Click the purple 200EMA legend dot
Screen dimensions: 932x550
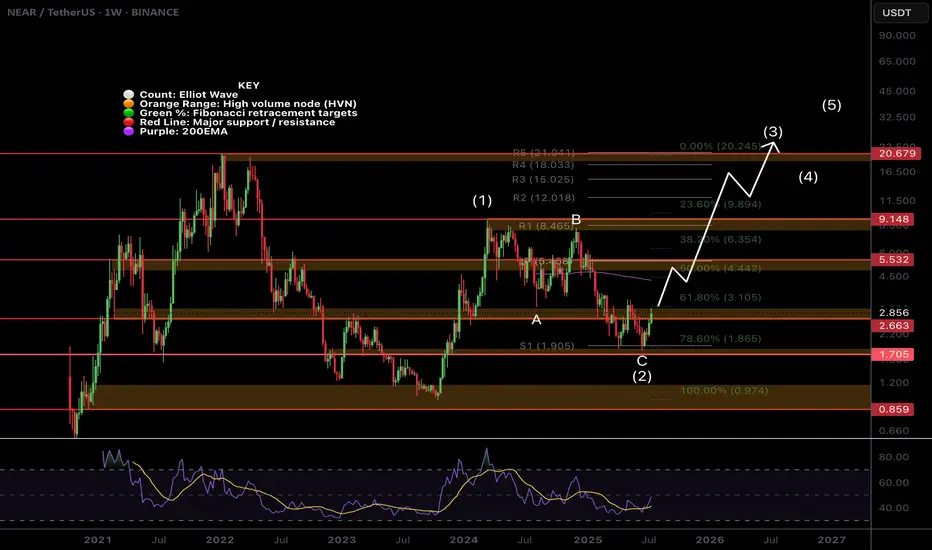click(x=128, y=131)
